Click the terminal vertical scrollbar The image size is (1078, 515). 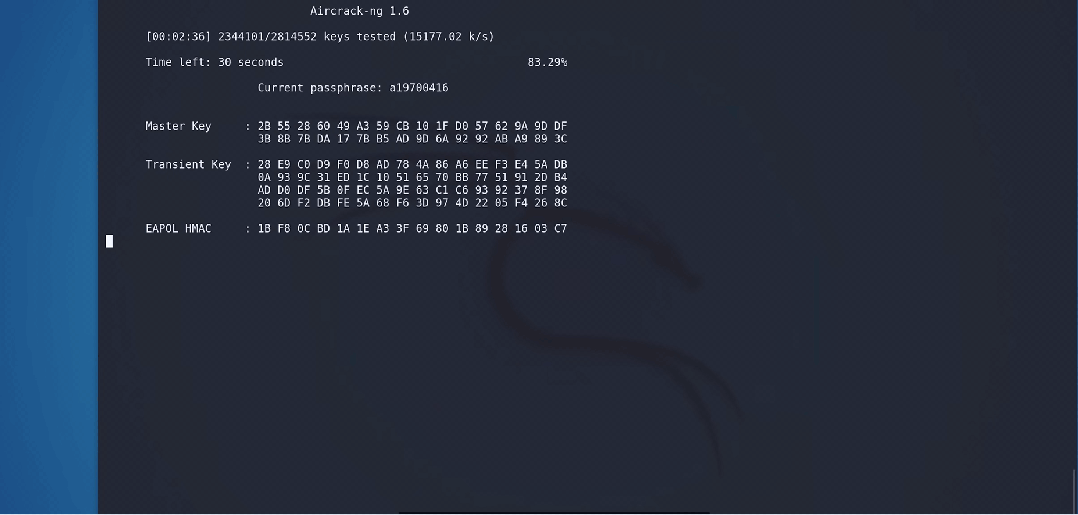tap(1075, 491)
